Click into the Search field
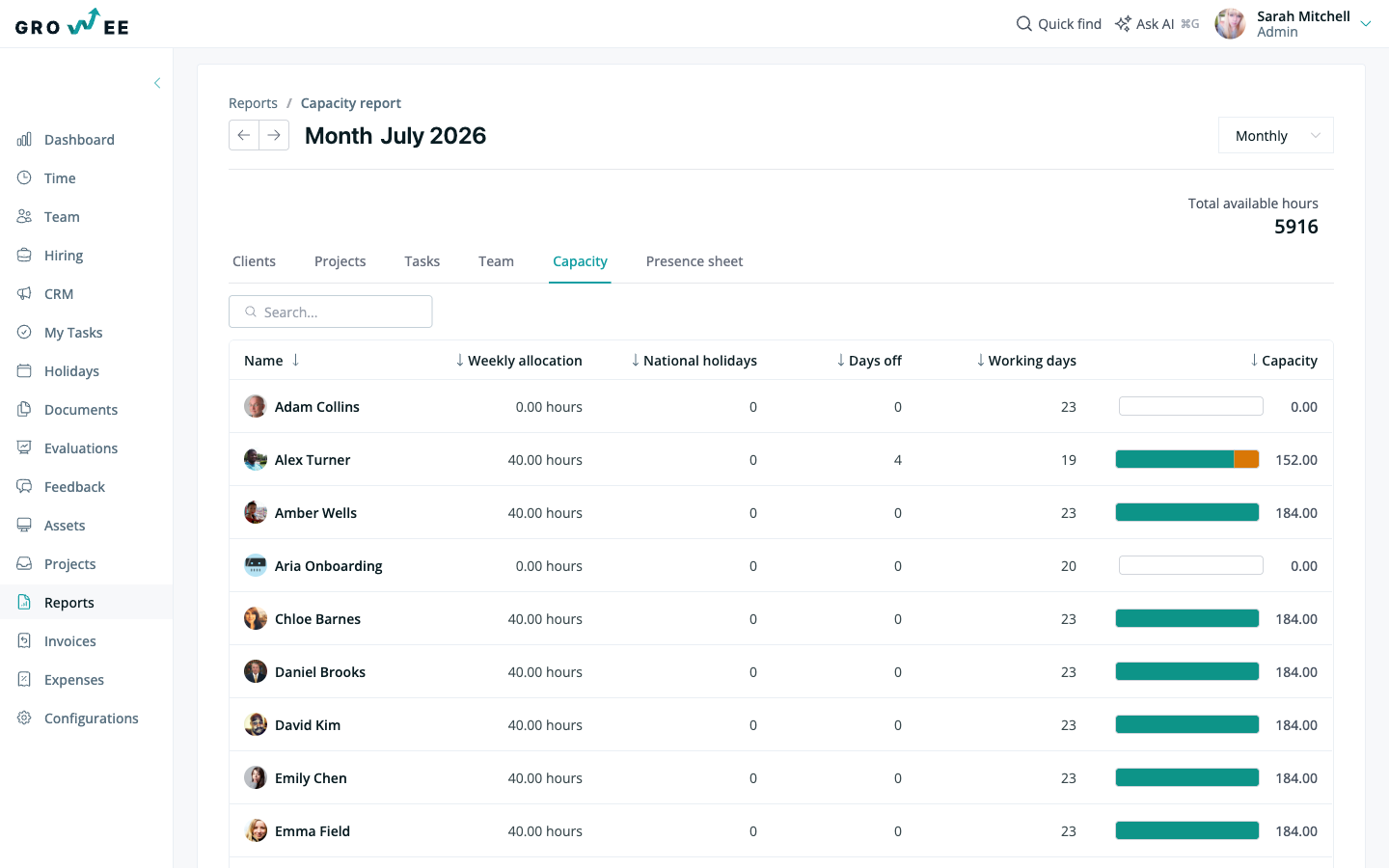The width and height of the screenshot is (1389, 868). tap(331, 312)
